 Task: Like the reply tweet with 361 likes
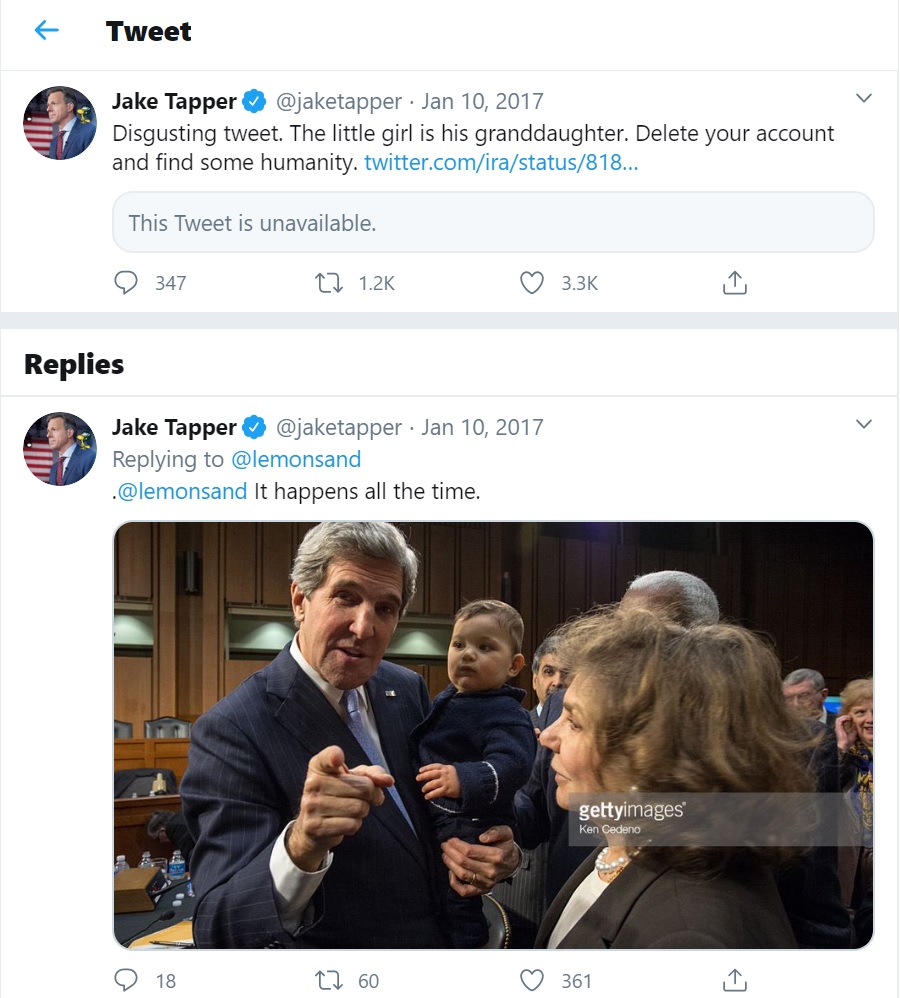(x=531, y=980)
